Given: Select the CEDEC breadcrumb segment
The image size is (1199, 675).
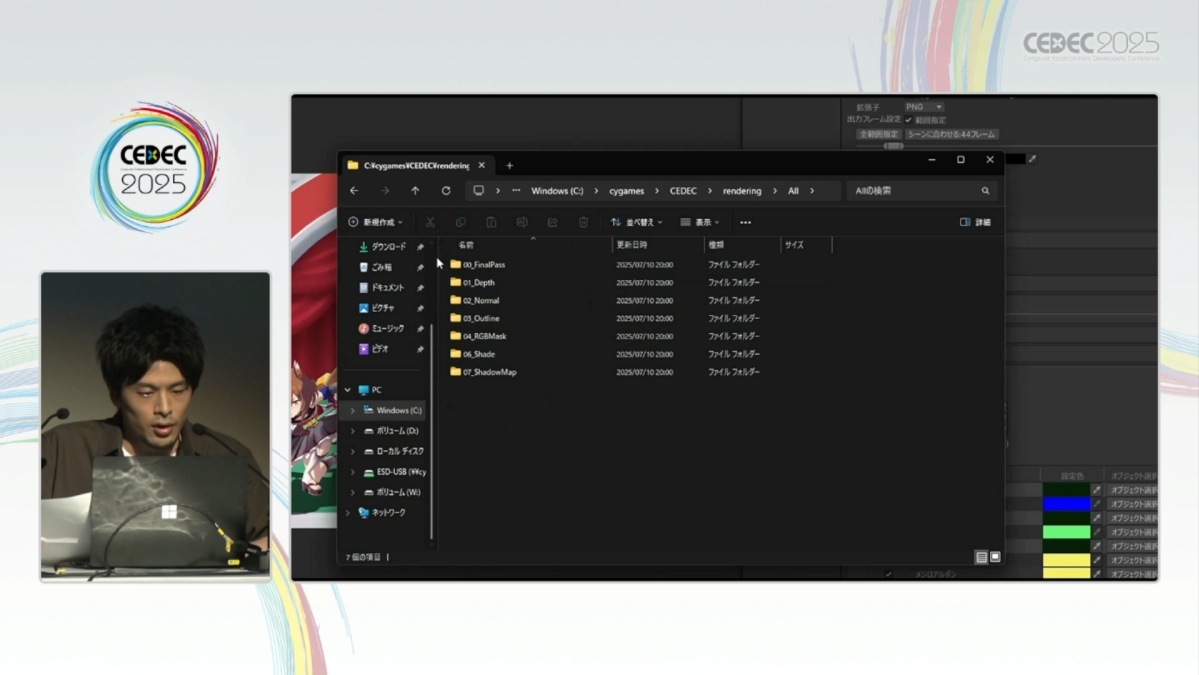Looking at the screenshot, I should [683, 191].
